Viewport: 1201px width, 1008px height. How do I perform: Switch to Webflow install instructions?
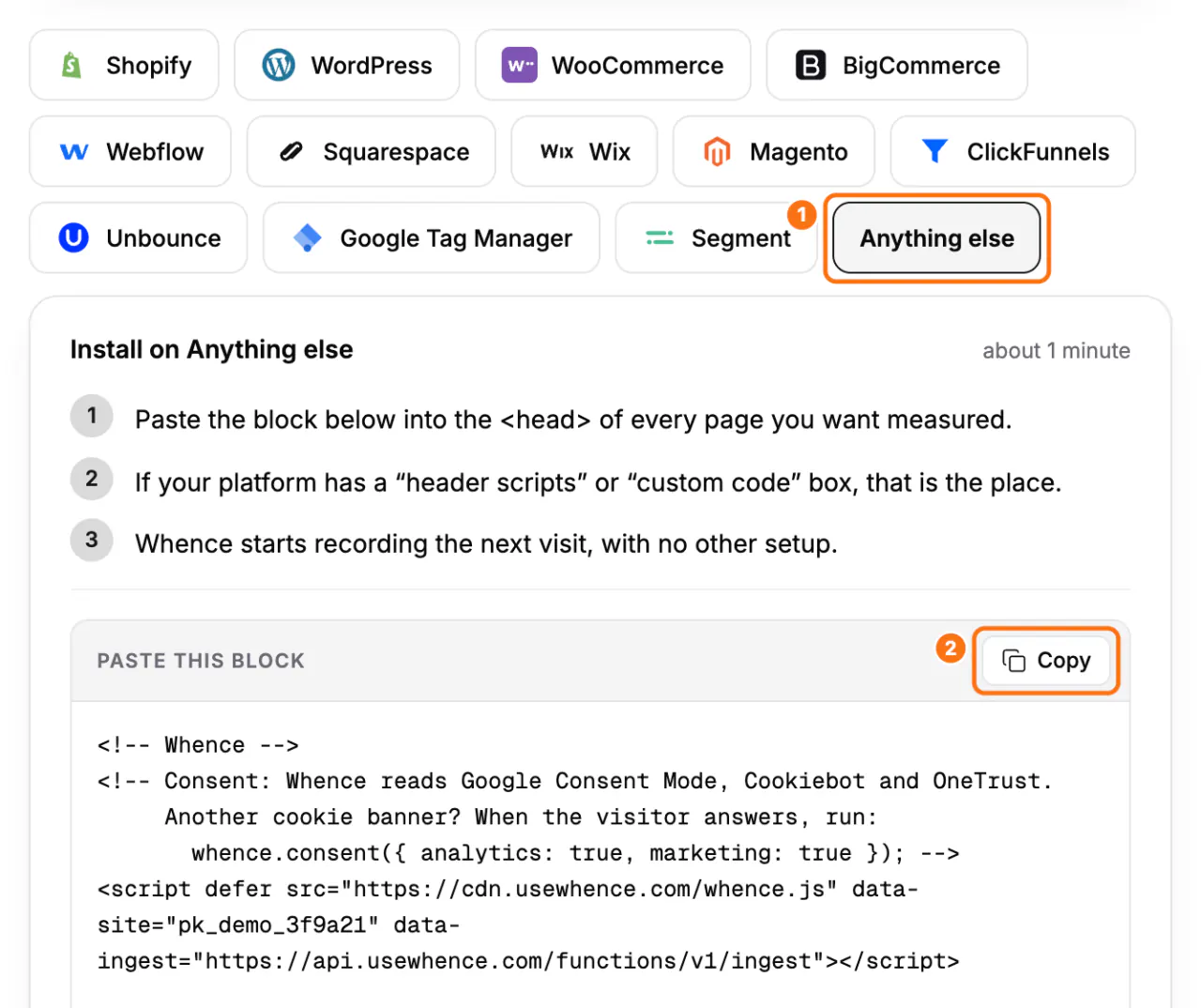[130, 151]
